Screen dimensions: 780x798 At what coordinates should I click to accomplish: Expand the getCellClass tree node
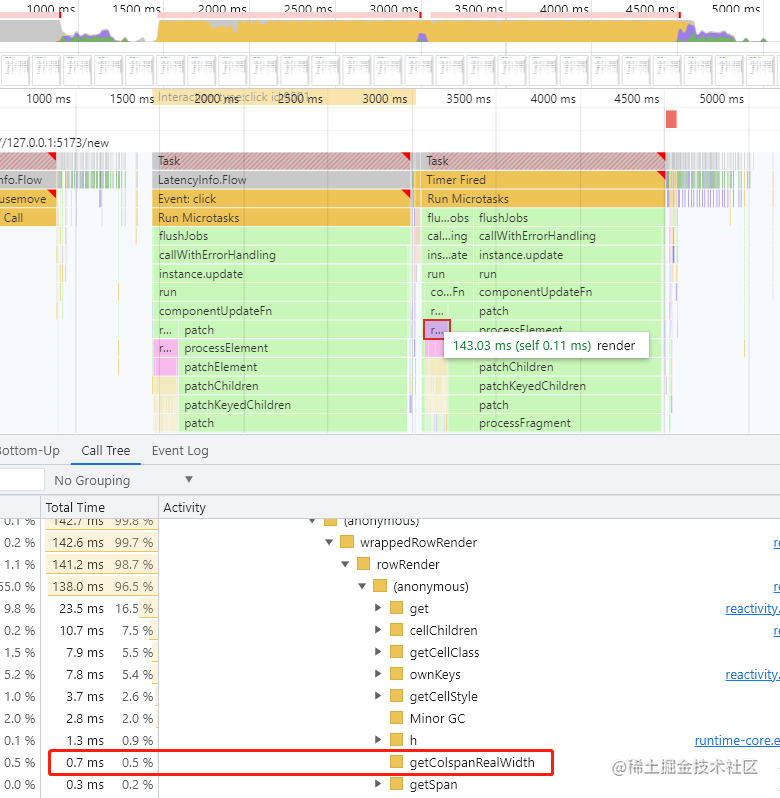tap(378, 651)
